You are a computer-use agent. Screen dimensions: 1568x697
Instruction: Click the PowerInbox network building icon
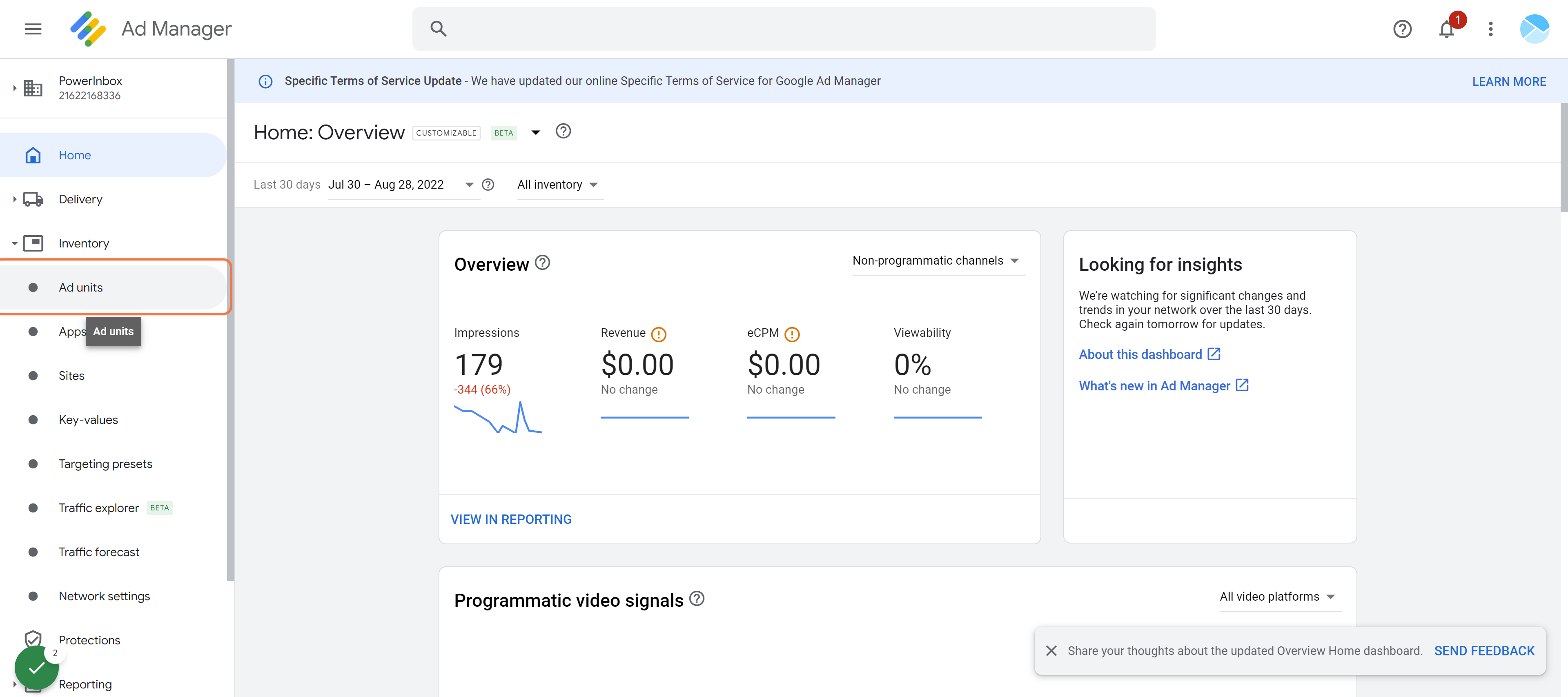(33, 88)
